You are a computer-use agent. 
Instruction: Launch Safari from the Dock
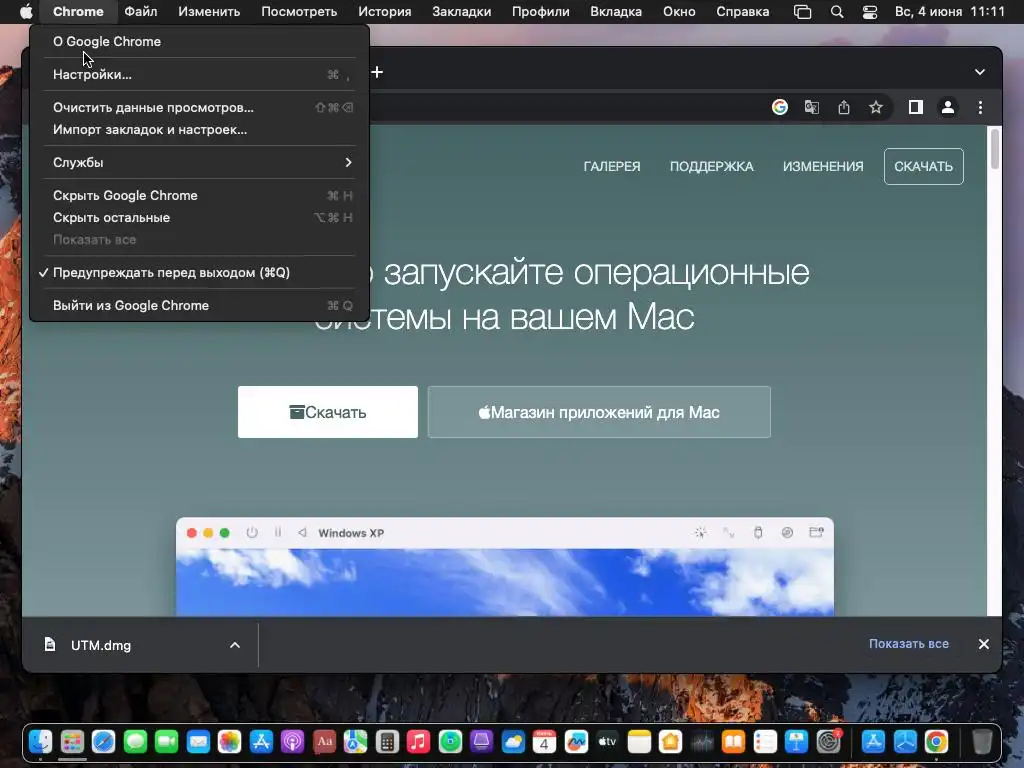click(103, 742)
